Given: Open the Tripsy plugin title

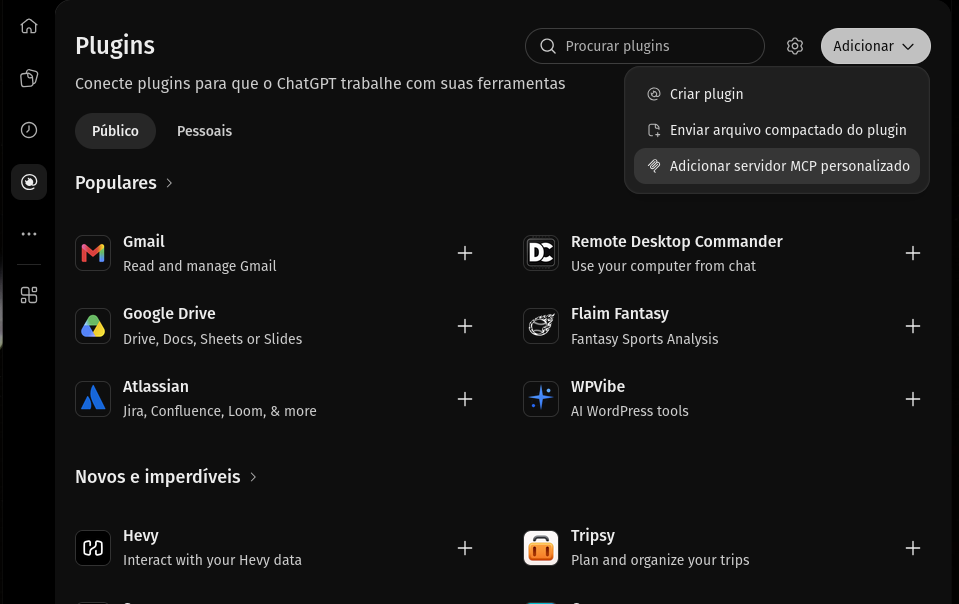Looking at the screenshot, I should (x=593, y=536).
